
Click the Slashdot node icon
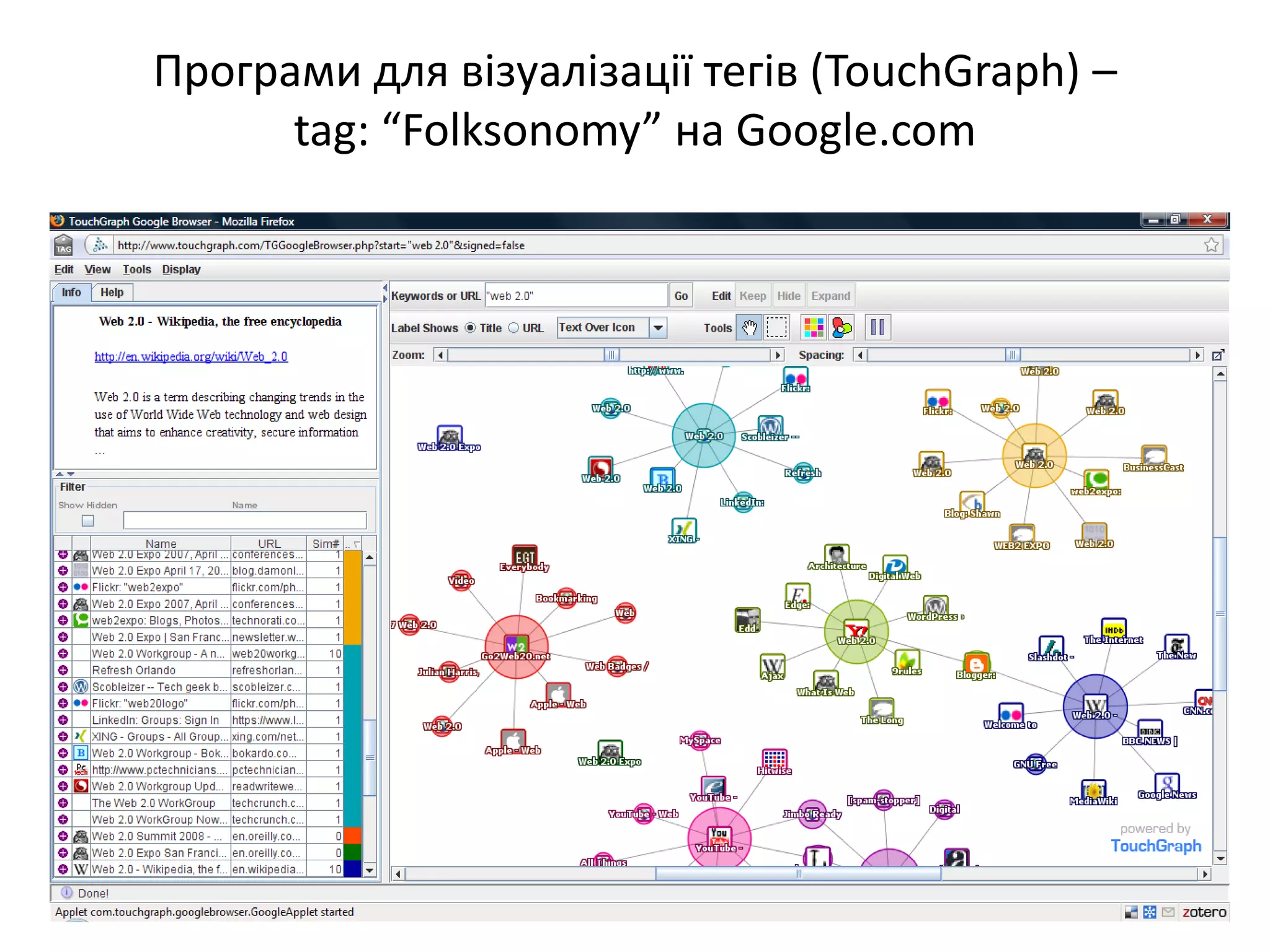(x=1050, y=647)
